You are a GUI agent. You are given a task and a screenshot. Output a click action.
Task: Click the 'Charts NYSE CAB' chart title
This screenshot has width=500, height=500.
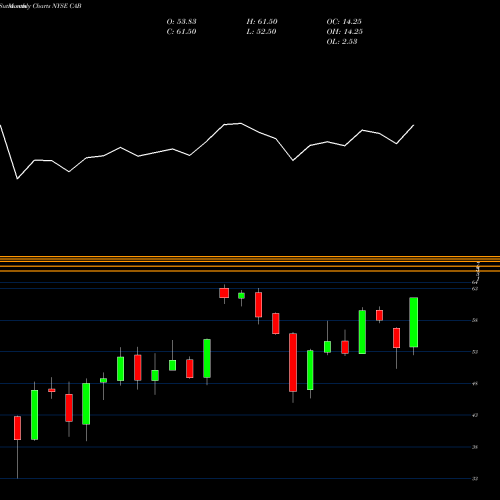pos(57,6)
